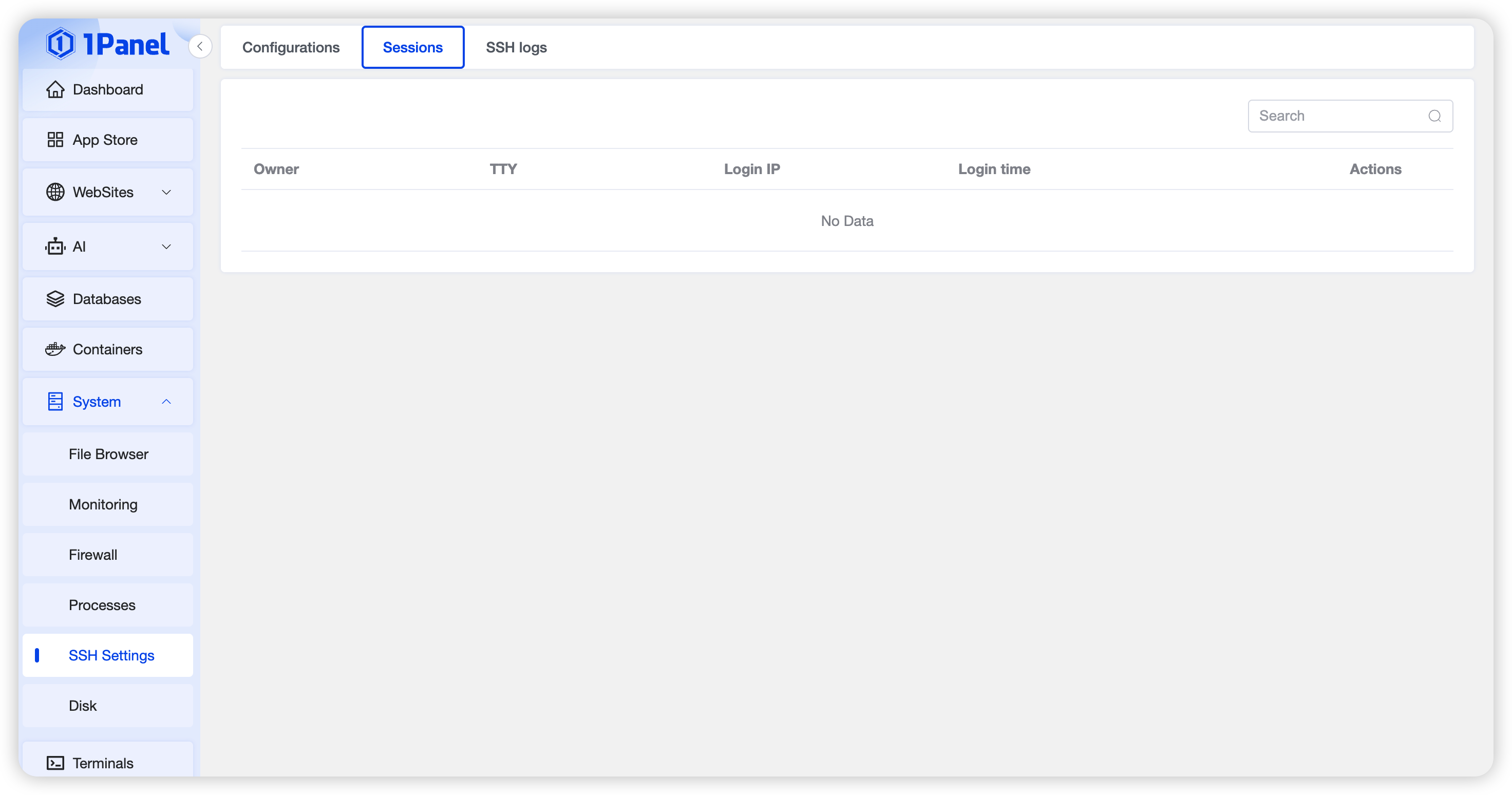Click the WebSites globe icon

click(55, 192)
